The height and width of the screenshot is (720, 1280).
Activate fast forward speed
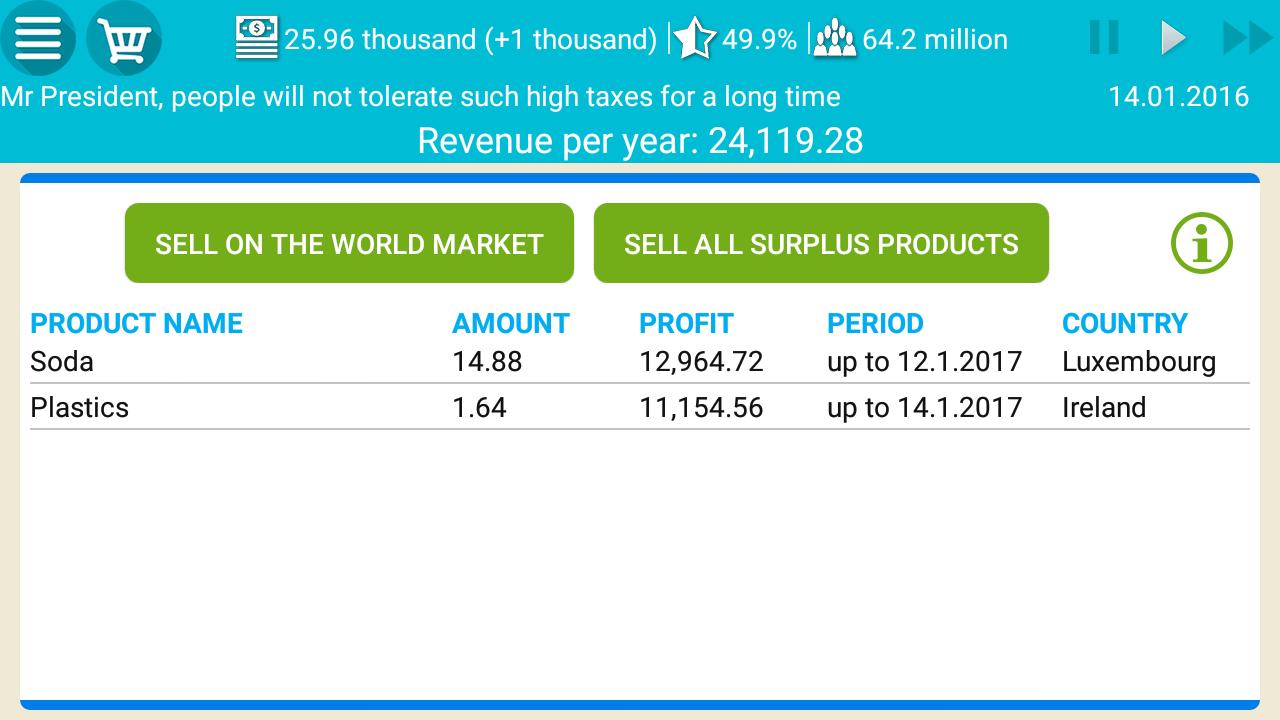1246,38
